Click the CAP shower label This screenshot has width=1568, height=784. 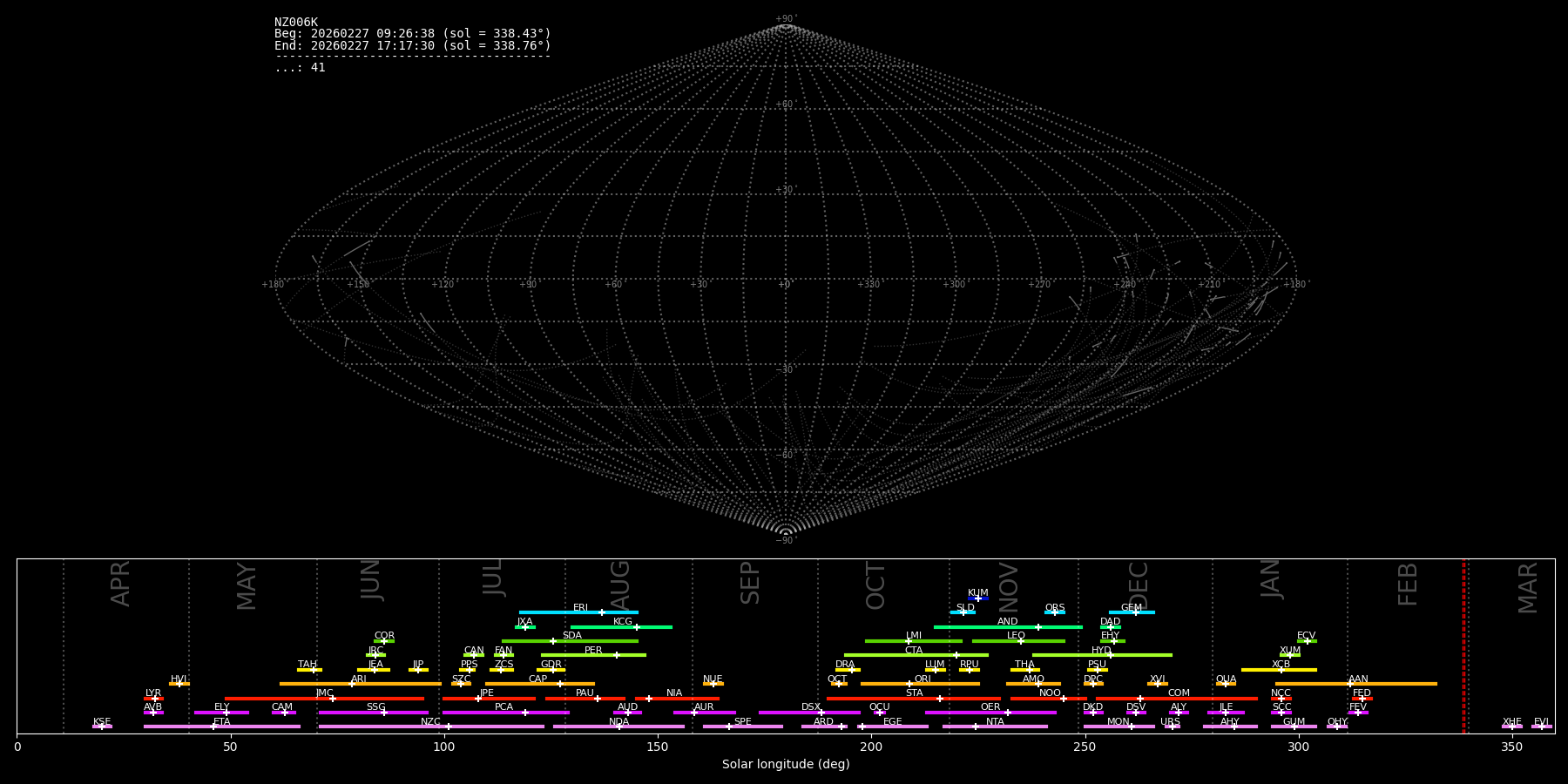pyautogui.click(x=538, y=679)
